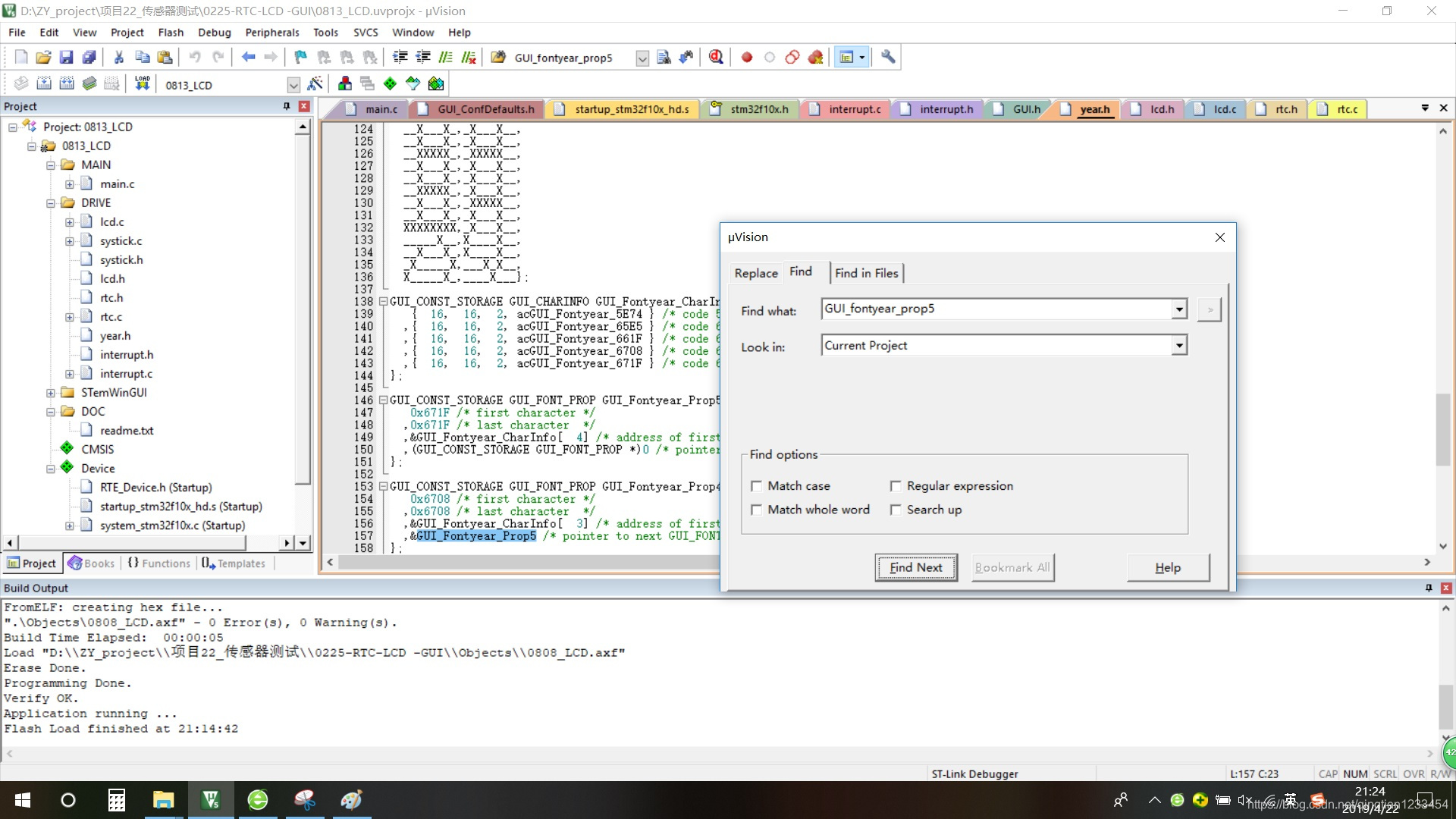Image resolution: width=1456 pixels, height=819 pixels.
Task: Open Pack Installer icon
Action: (436, 83)
